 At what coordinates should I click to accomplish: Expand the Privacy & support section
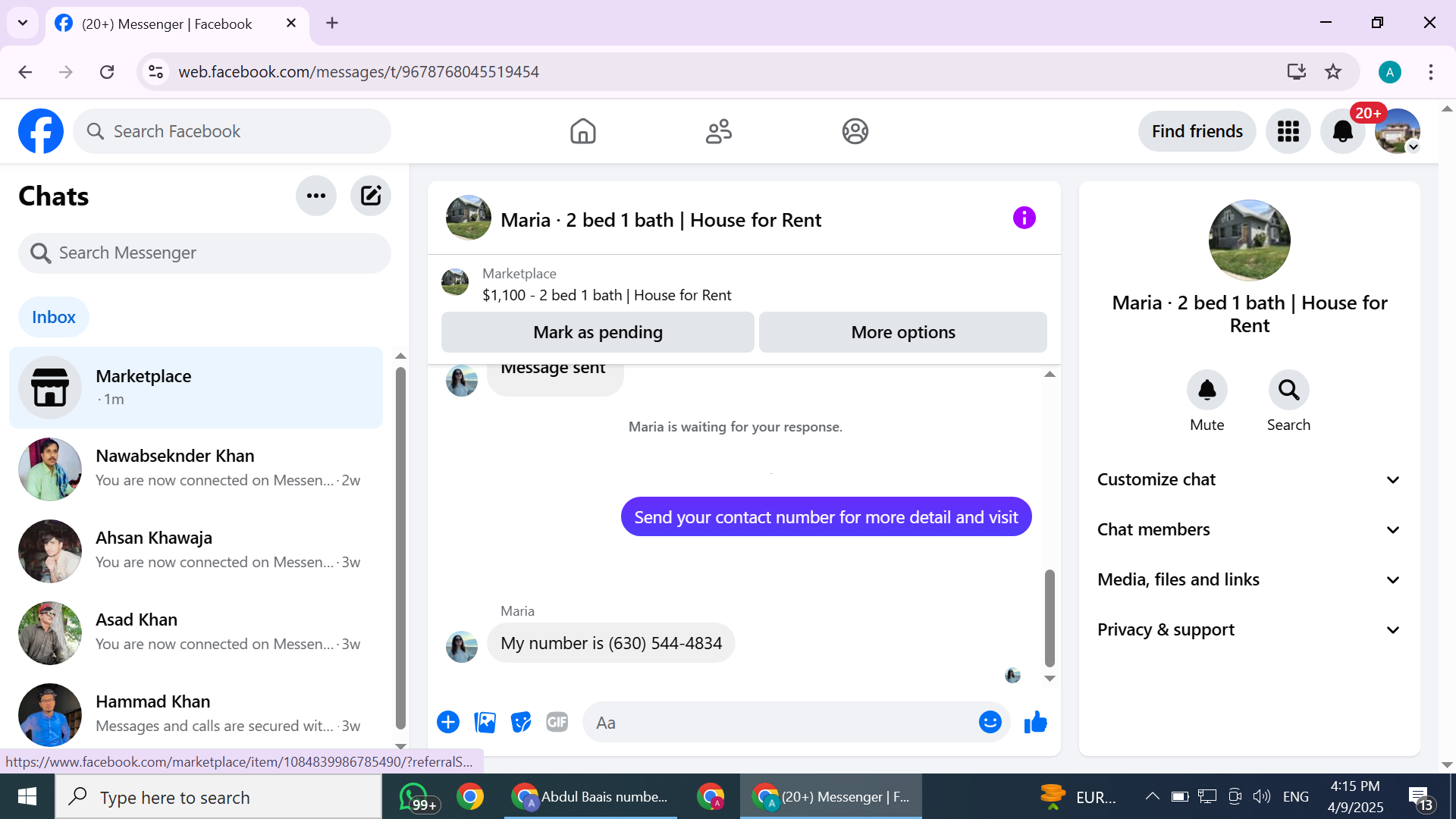pyautogui.click(x=1249, y=629)
